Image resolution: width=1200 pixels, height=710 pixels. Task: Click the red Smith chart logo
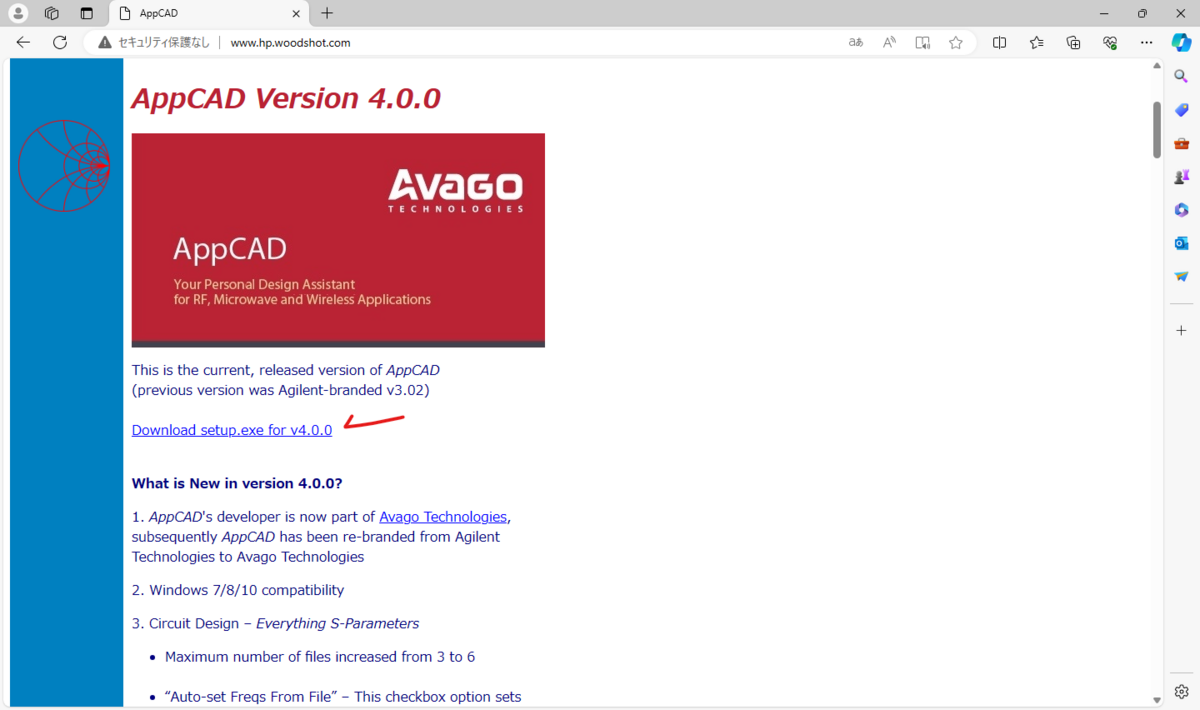65,166
